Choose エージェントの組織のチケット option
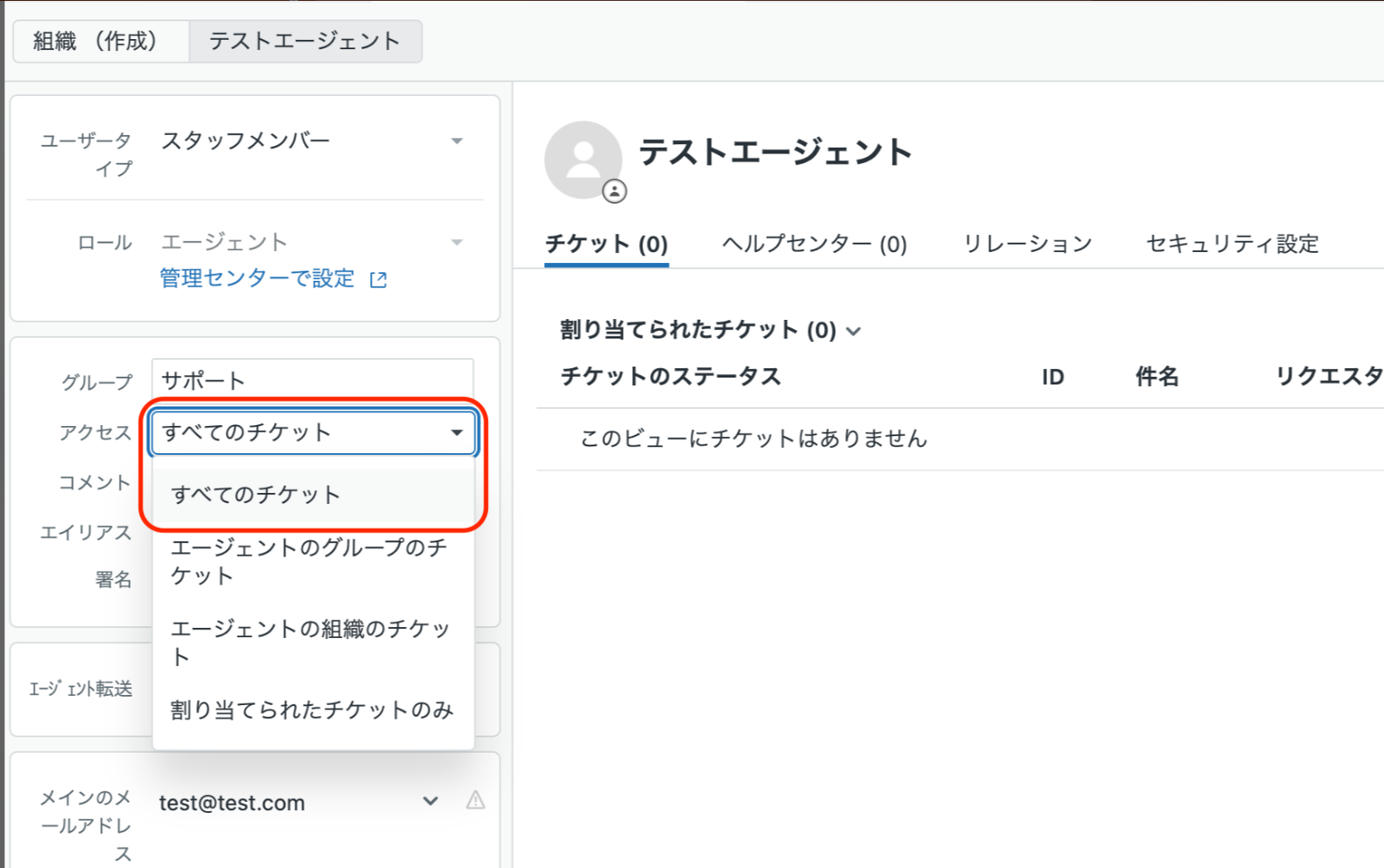The image size is (1384, 868). click(x=313, y=642)
